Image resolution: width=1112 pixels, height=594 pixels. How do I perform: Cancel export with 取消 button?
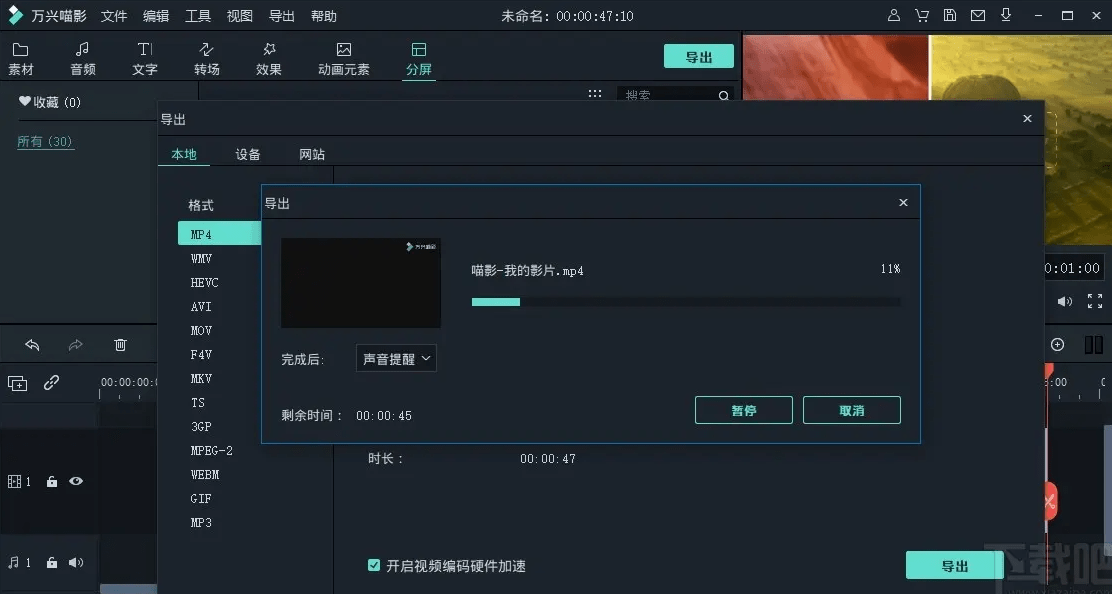(x=851, y=410)
